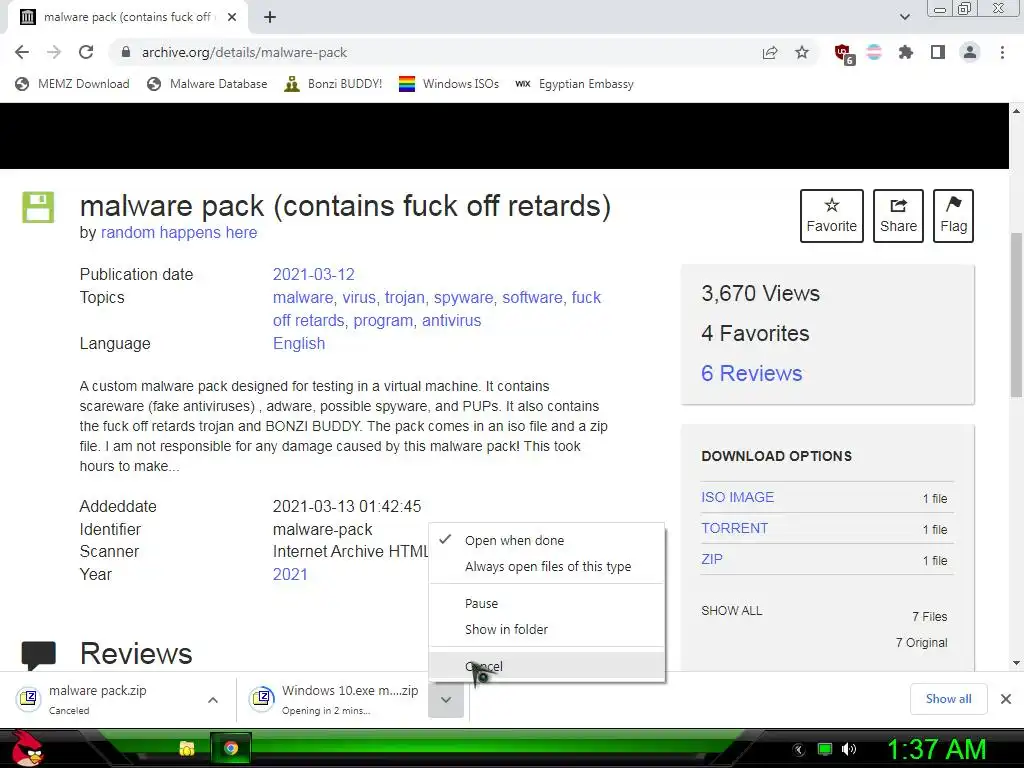Click the share page icon in address bar
1024x768 pixels.
[770, 52]
